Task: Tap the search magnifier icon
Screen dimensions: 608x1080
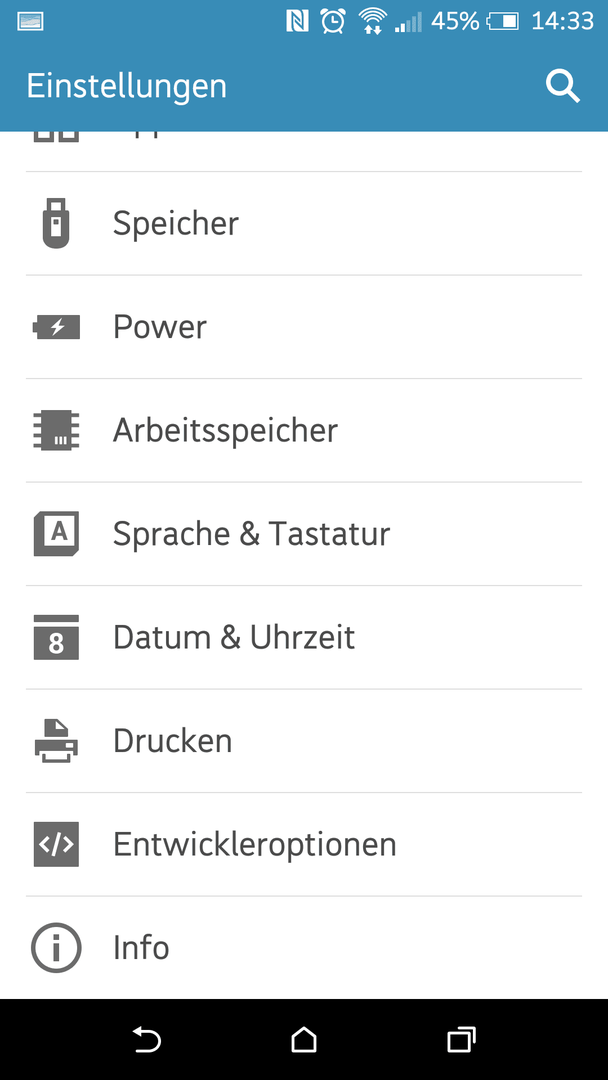Action: pos(563,86)
